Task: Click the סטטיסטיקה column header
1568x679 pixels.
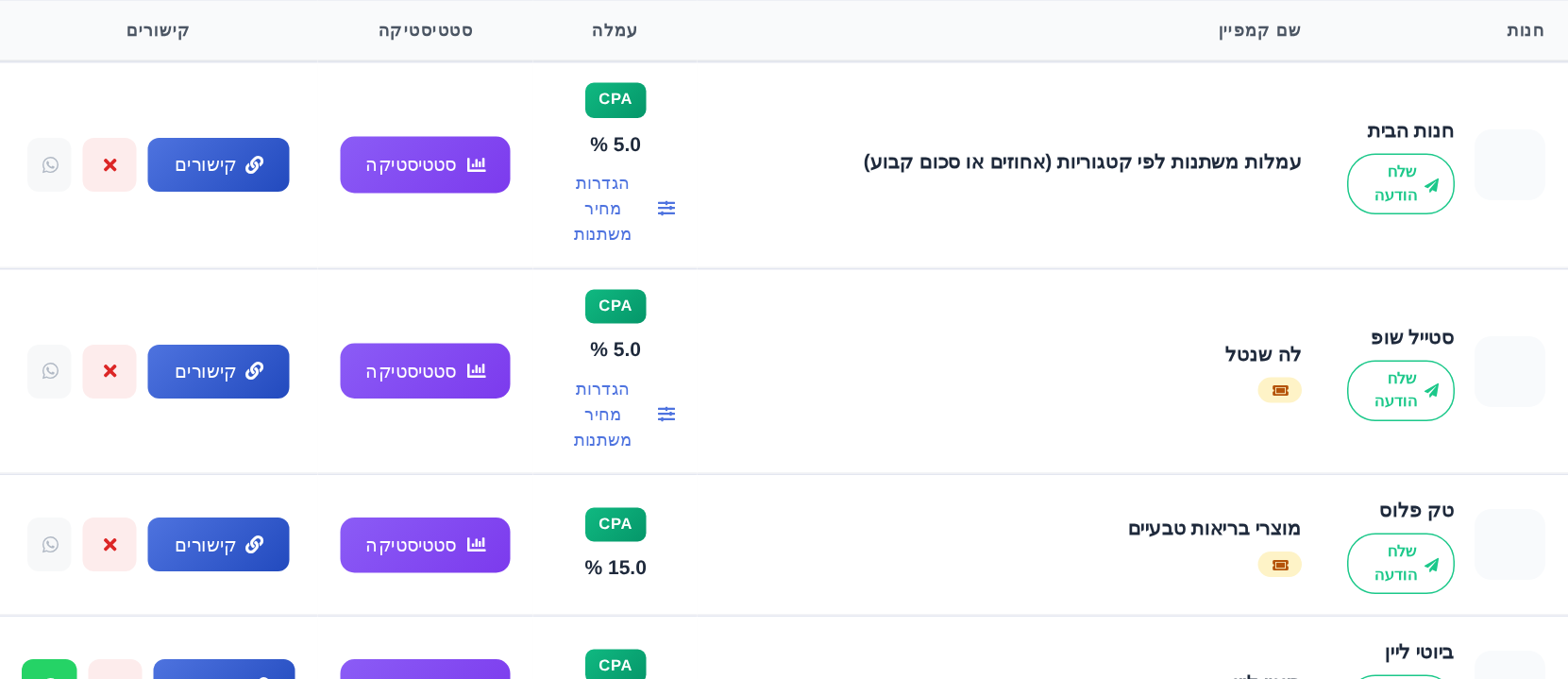Action: [426, 31]
